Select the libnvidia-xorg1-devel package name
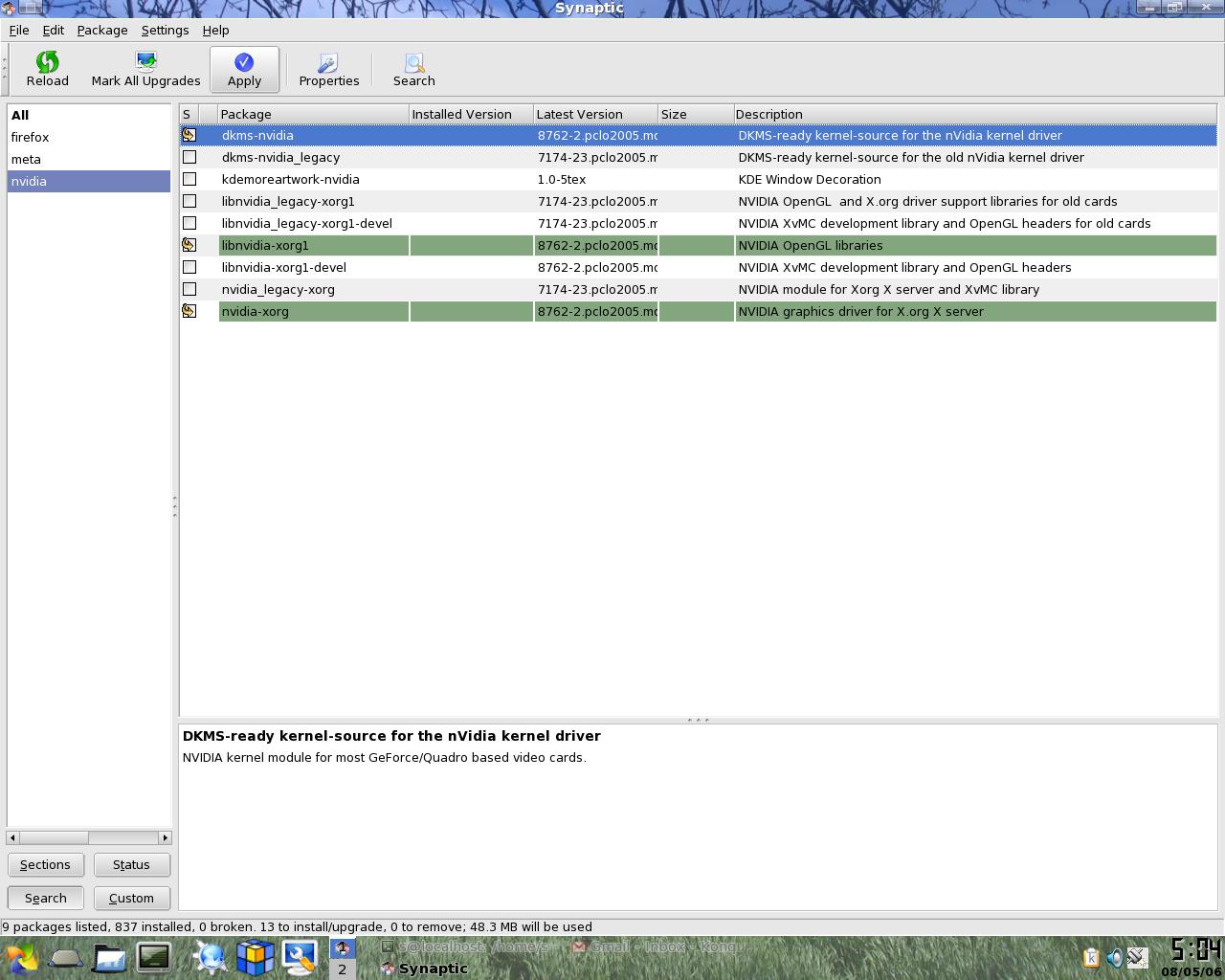 (284, 267)
